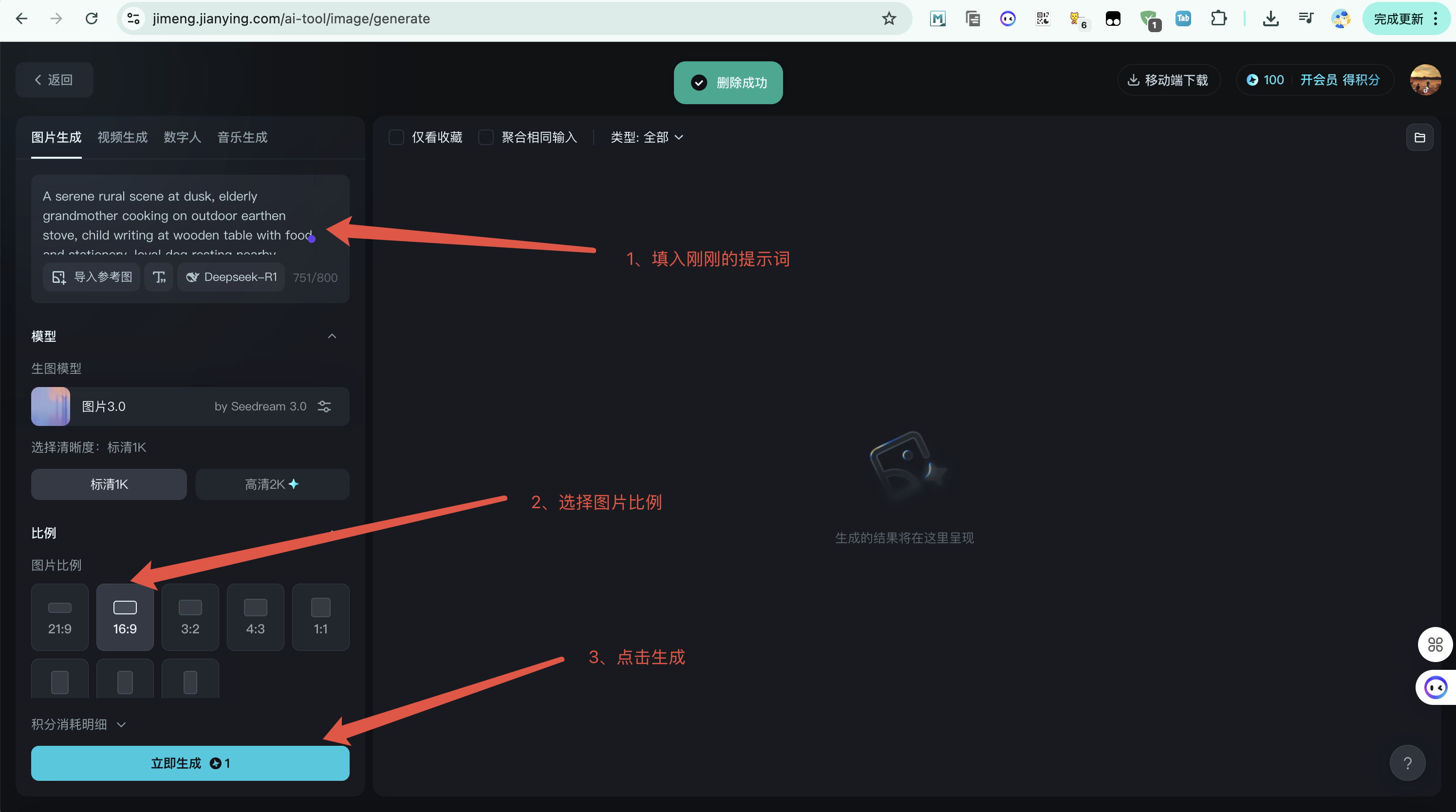Click browser bookmark star icon
Image resolution: width=1456 pixels, height=812 pixels.
point(889,18)
